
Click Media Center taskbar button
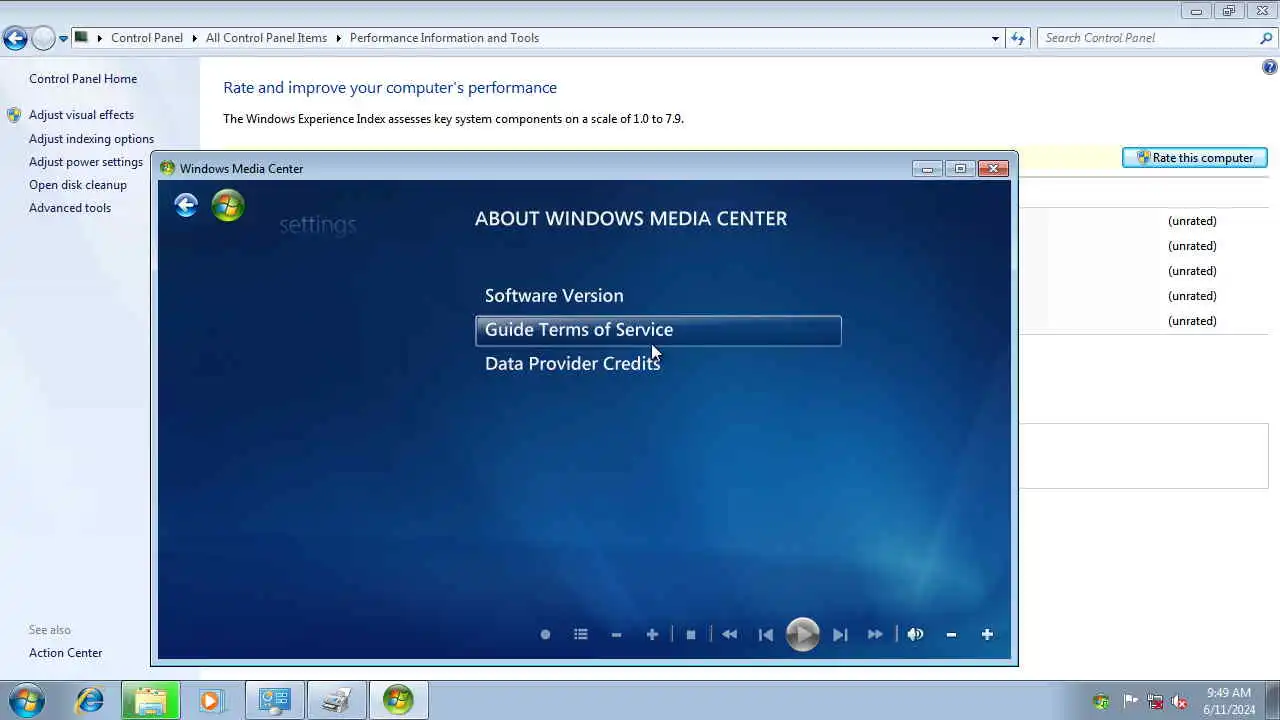pos(398,700)
